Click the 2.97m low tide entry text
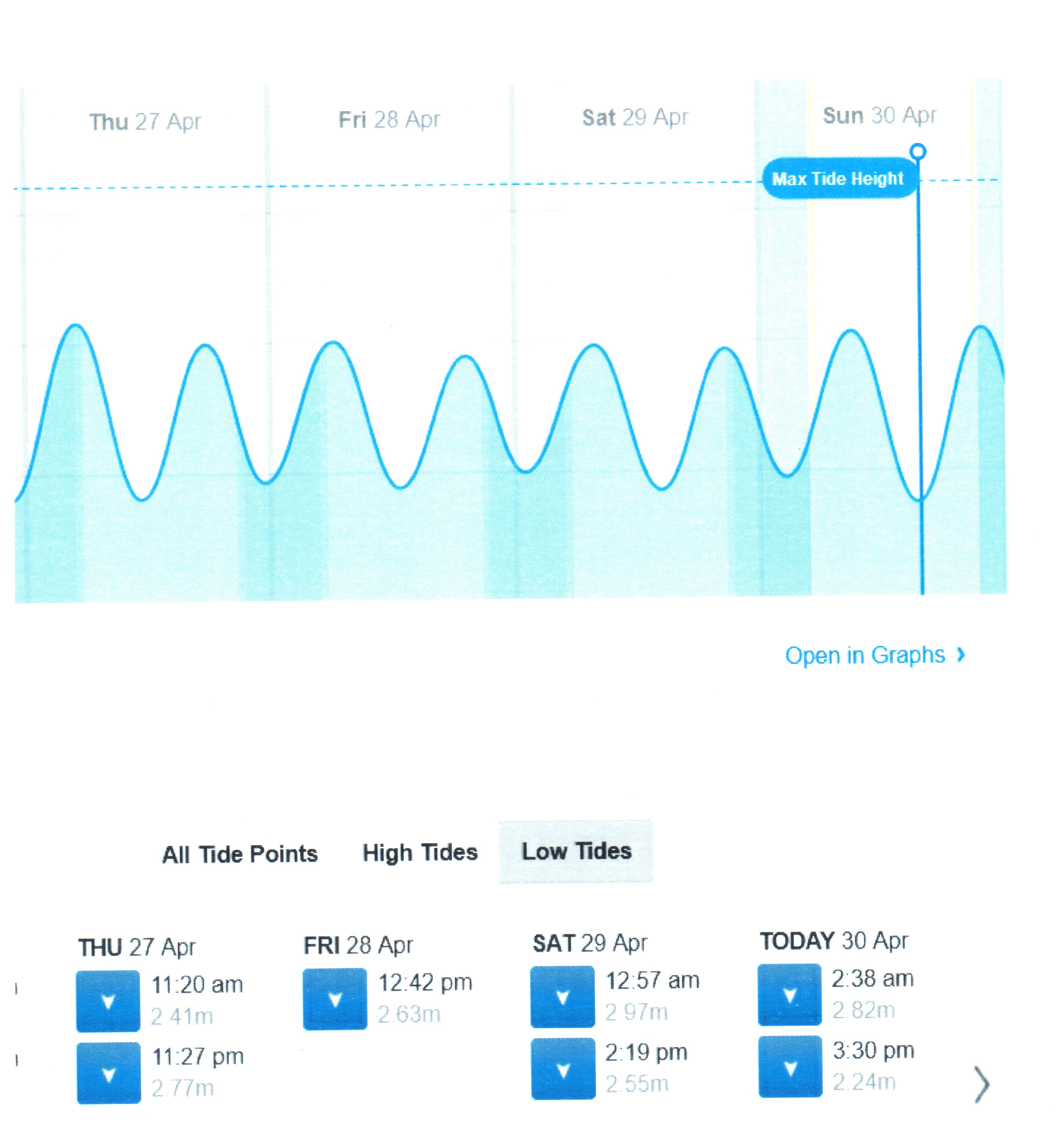 [x=636, y=1013]
